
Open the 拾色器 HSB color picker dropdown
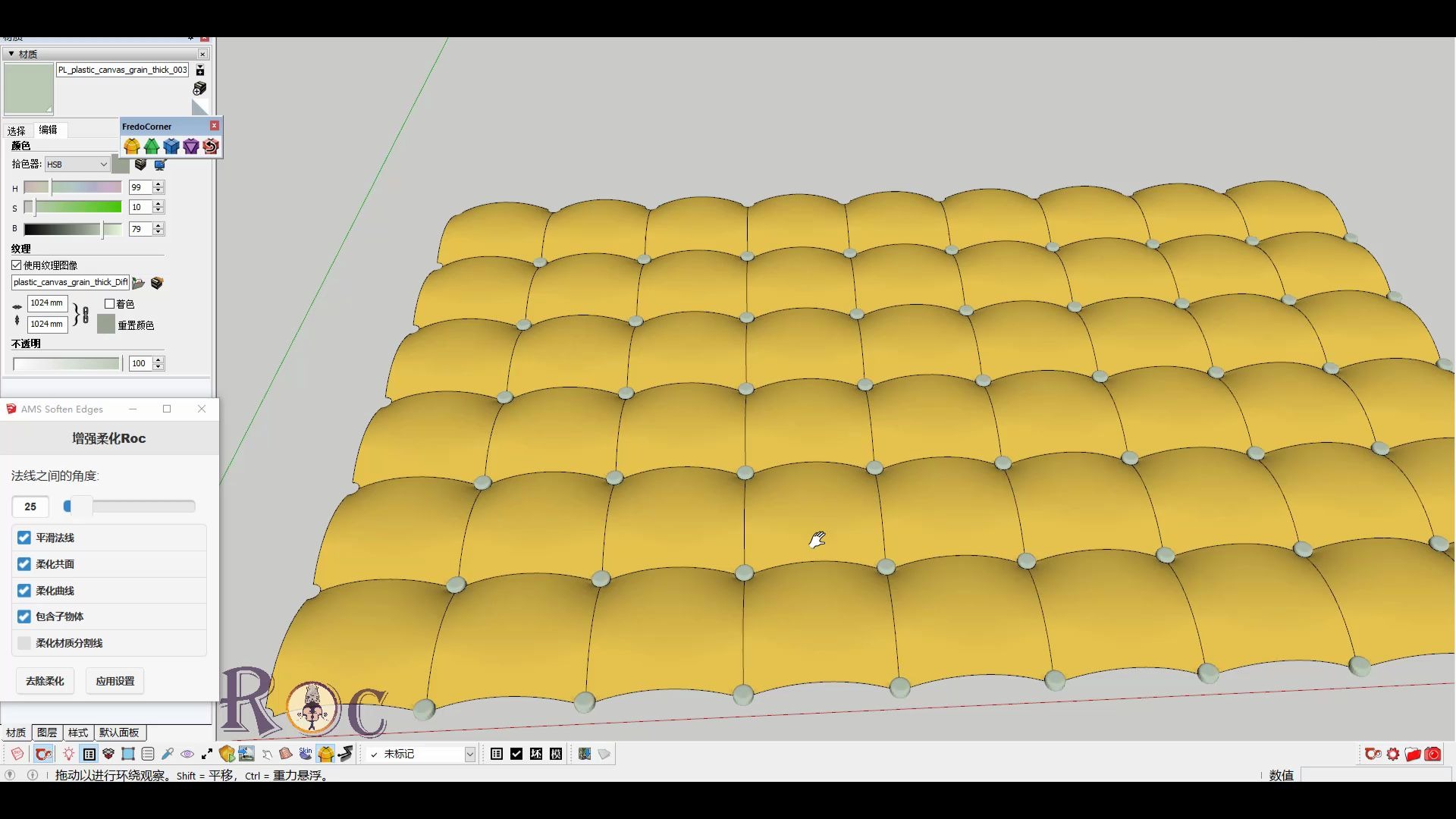[x=77, y=164]
